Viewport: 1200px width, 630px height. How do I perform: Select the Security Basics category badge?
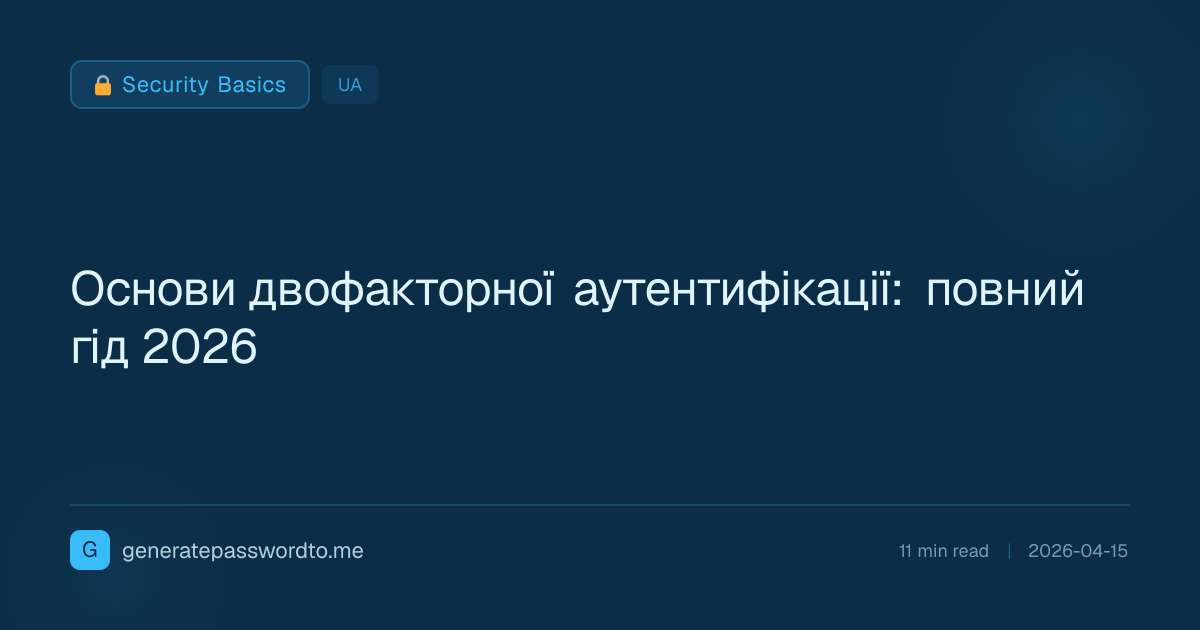tap(190, 85)
